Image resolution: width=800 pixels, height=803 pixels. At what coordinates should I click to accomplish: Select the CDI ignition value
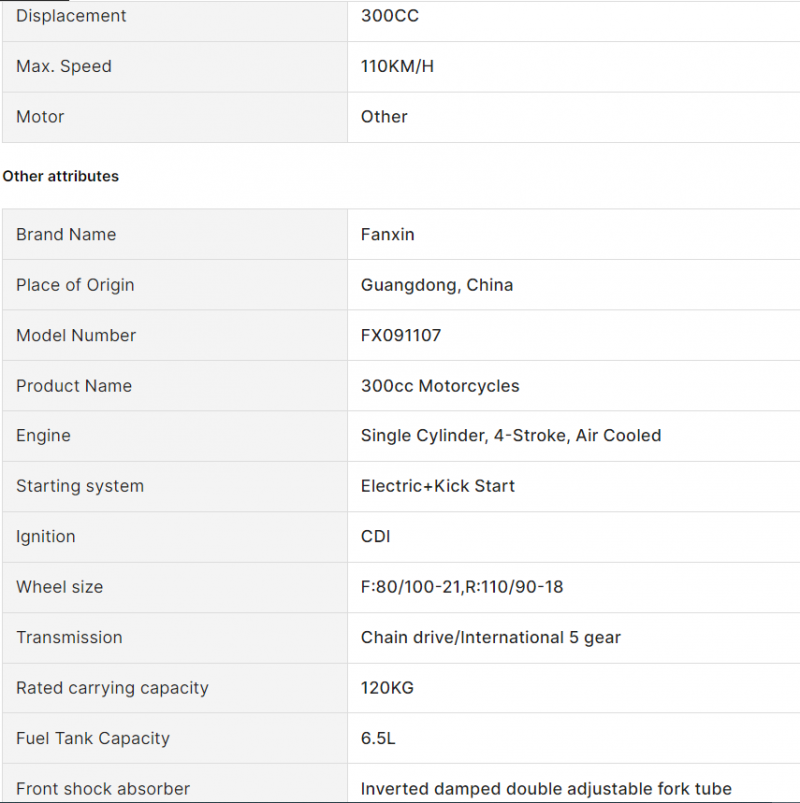(375, 536)
